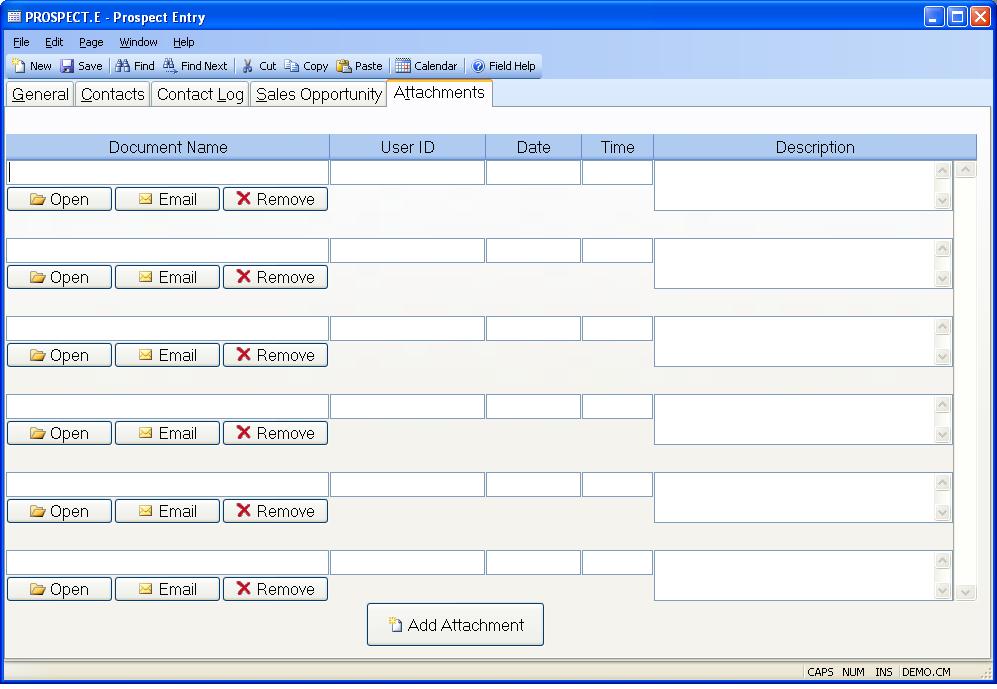
Task: Click the New toolbar icon
Action: pyautogui.click(x=20, y=66)
